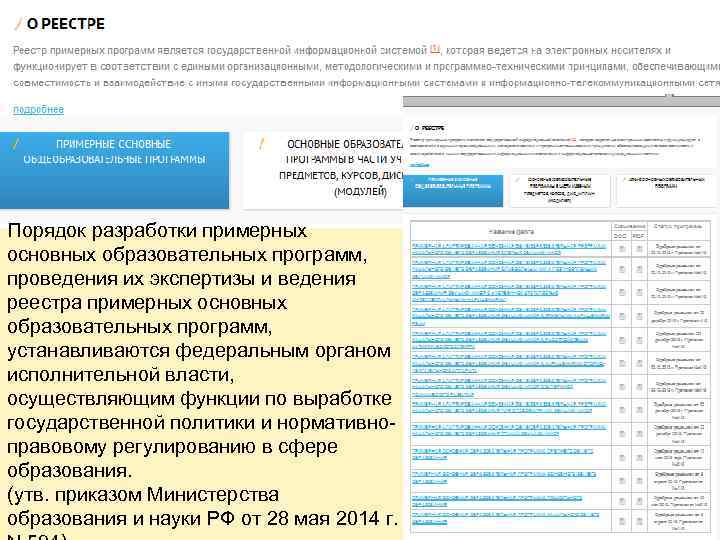
Task: Open the "подробнее" link under the registry description
Action: click(x=39, y=109)
